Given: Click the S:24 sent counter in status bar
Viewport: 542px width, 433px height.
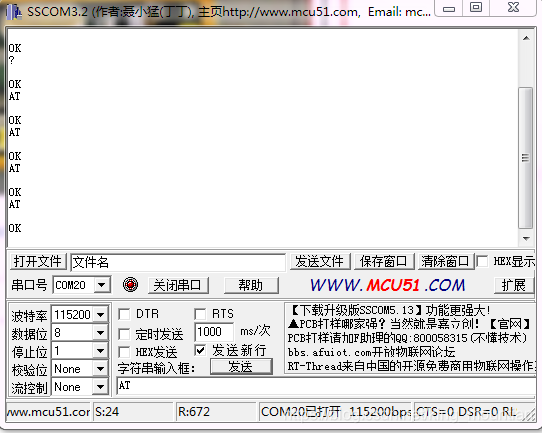Looking at the screenshot, I should coord(133,412).
